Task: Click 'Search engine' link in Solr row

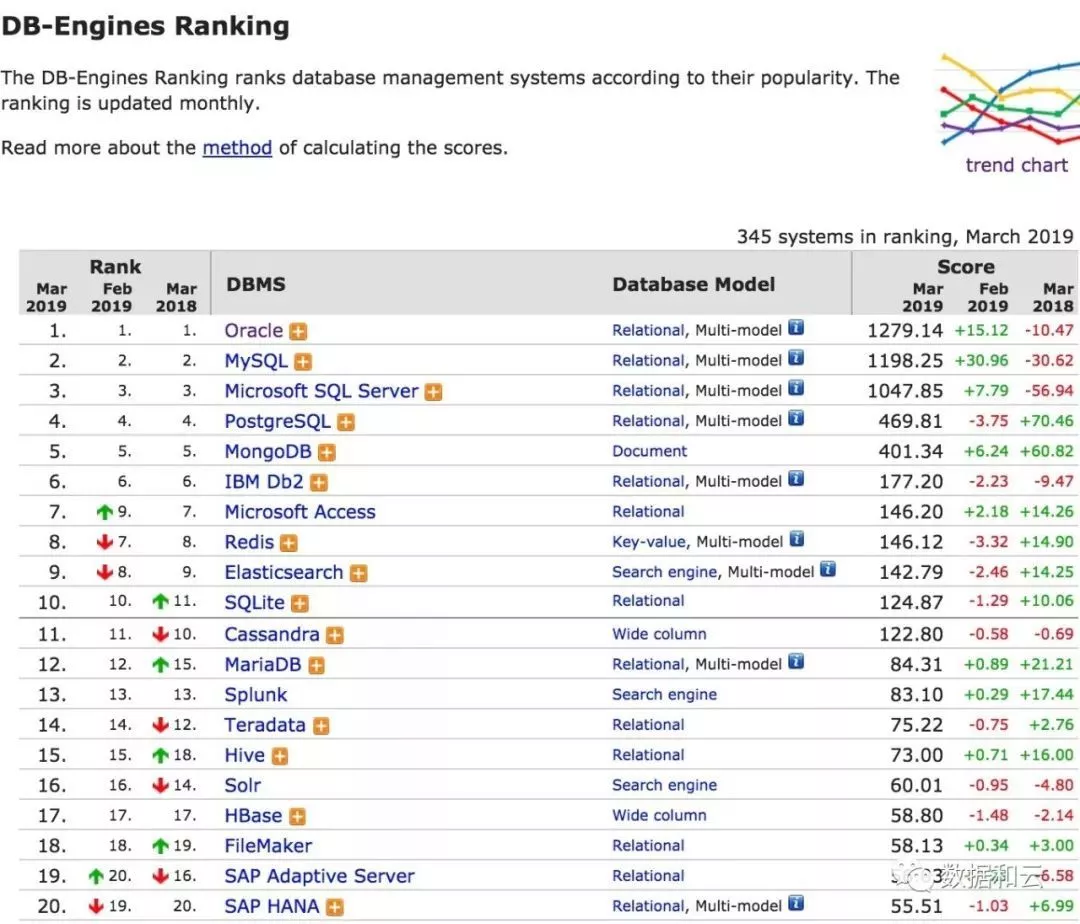Action: click(665, 786)
